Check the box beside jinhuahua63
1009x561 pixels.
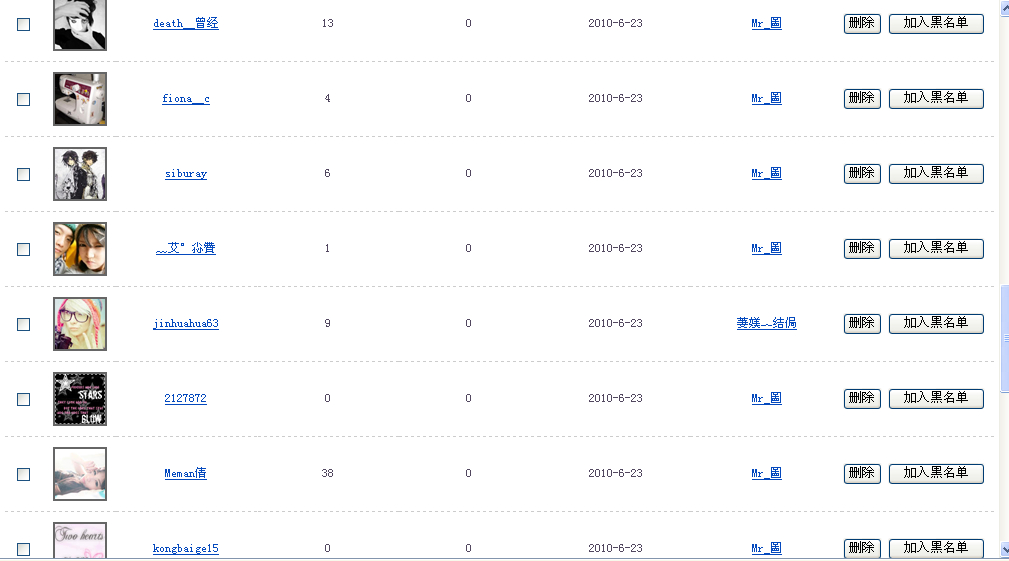[x=24, y=324]
